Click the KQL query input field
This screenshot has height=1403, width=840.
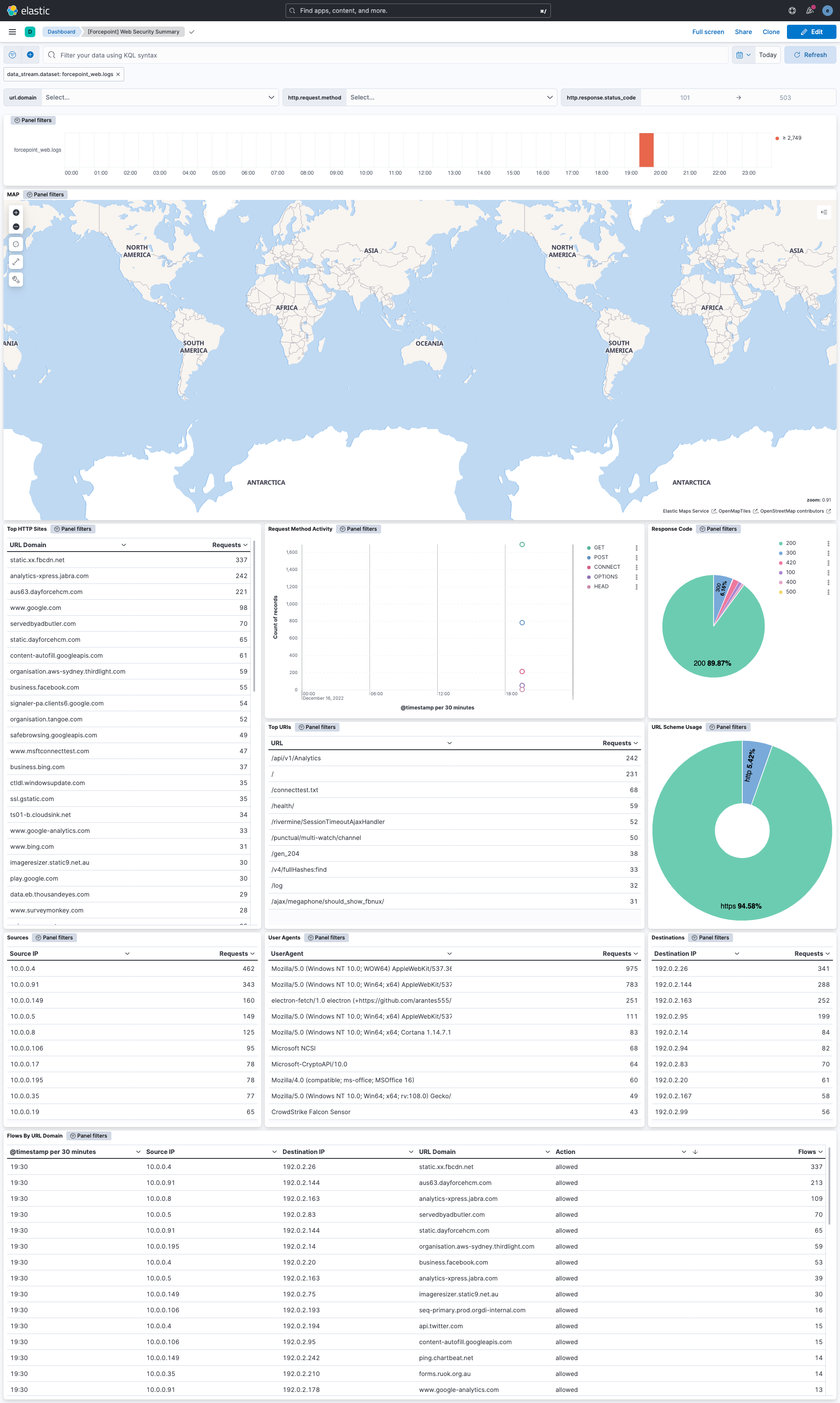(386, 55)
